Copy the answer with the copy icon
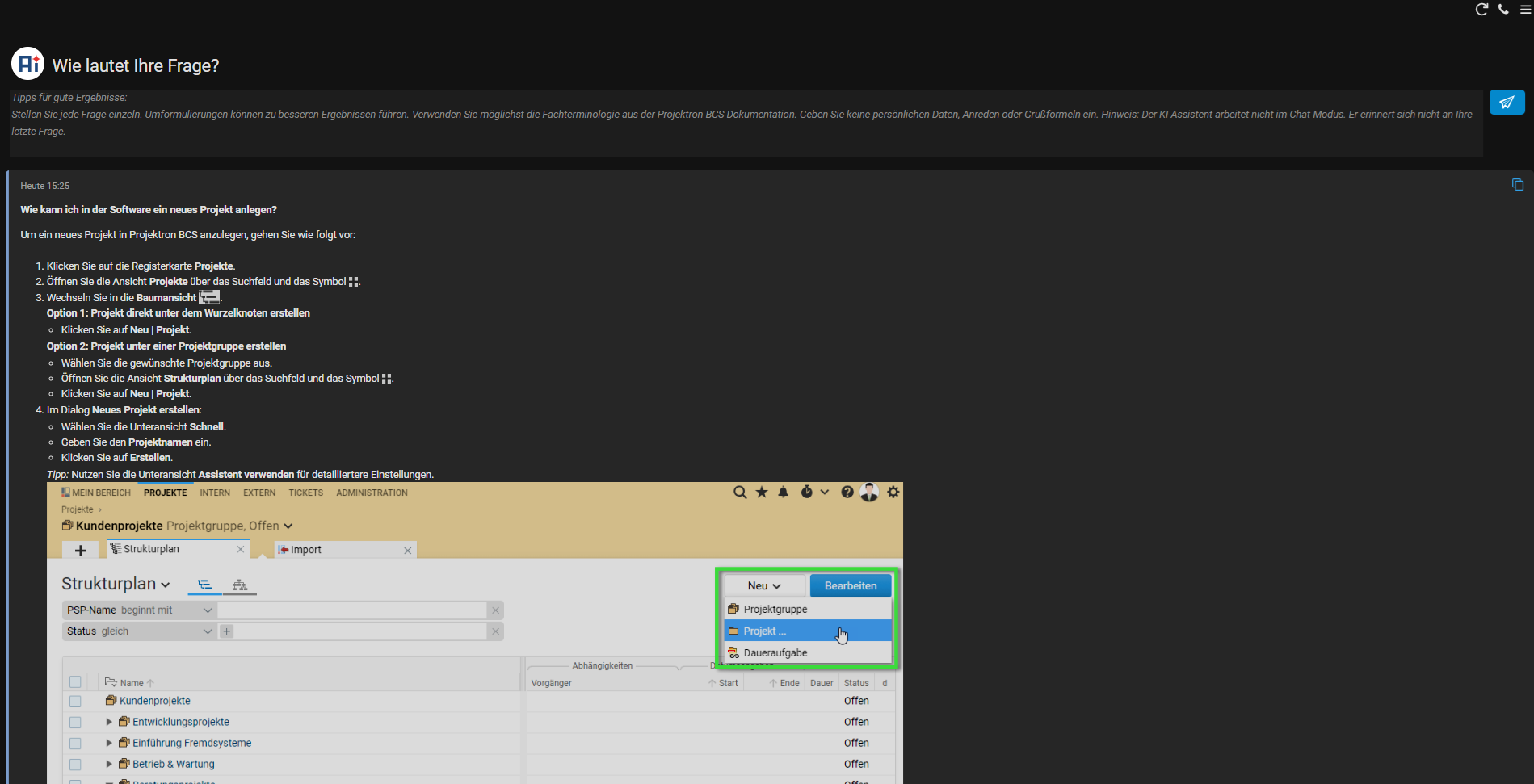The height and width of the screenshot is (784, 1534). pos(1517,185)
